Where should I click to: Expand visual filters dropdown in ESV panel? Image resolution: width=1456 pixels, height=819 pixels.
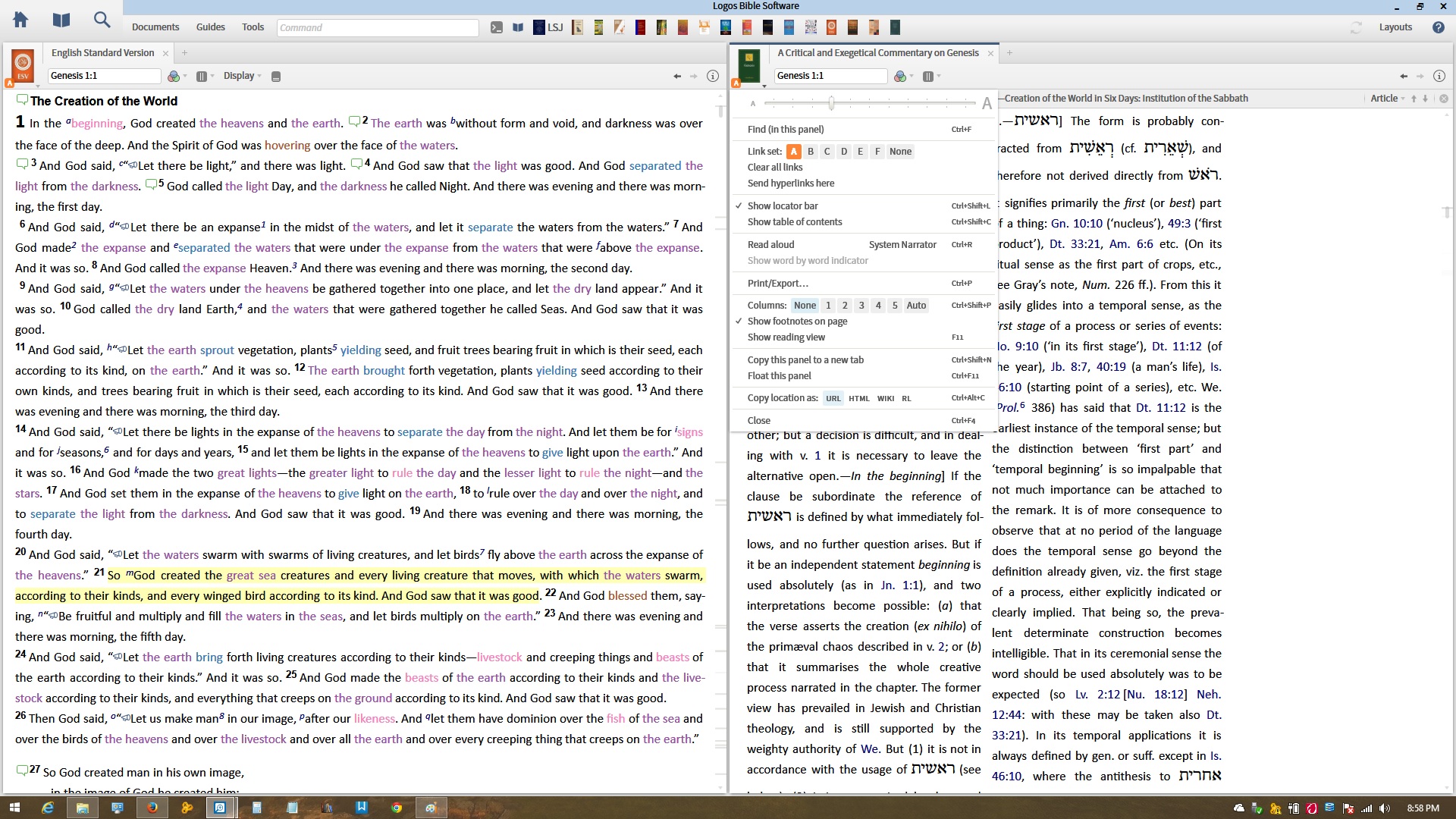pyautogui.click(x=177, y=76)
